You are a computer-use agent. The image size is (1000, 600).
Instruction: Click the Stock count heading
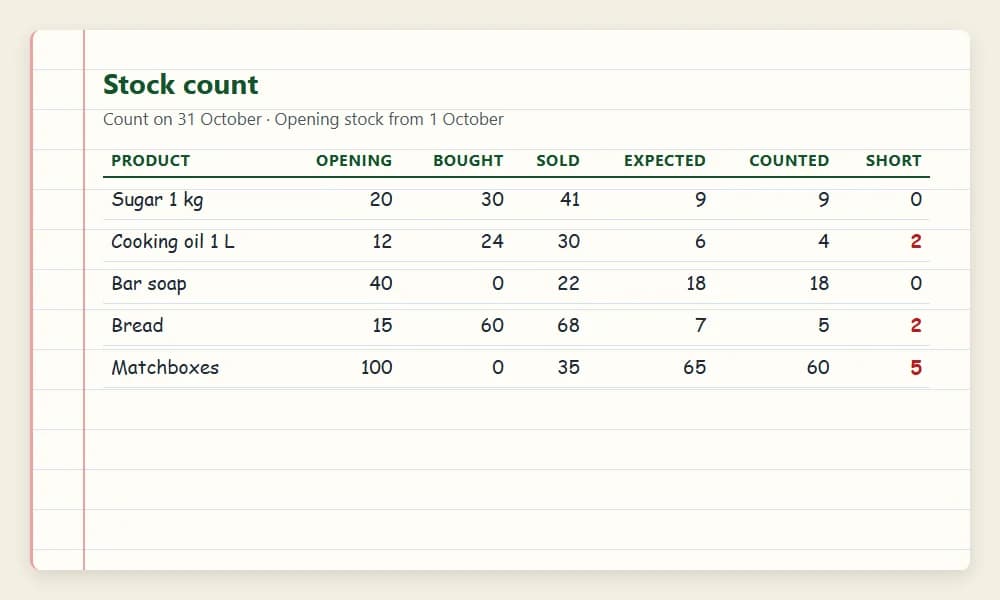pyautogui.click(x=180, y=85)
